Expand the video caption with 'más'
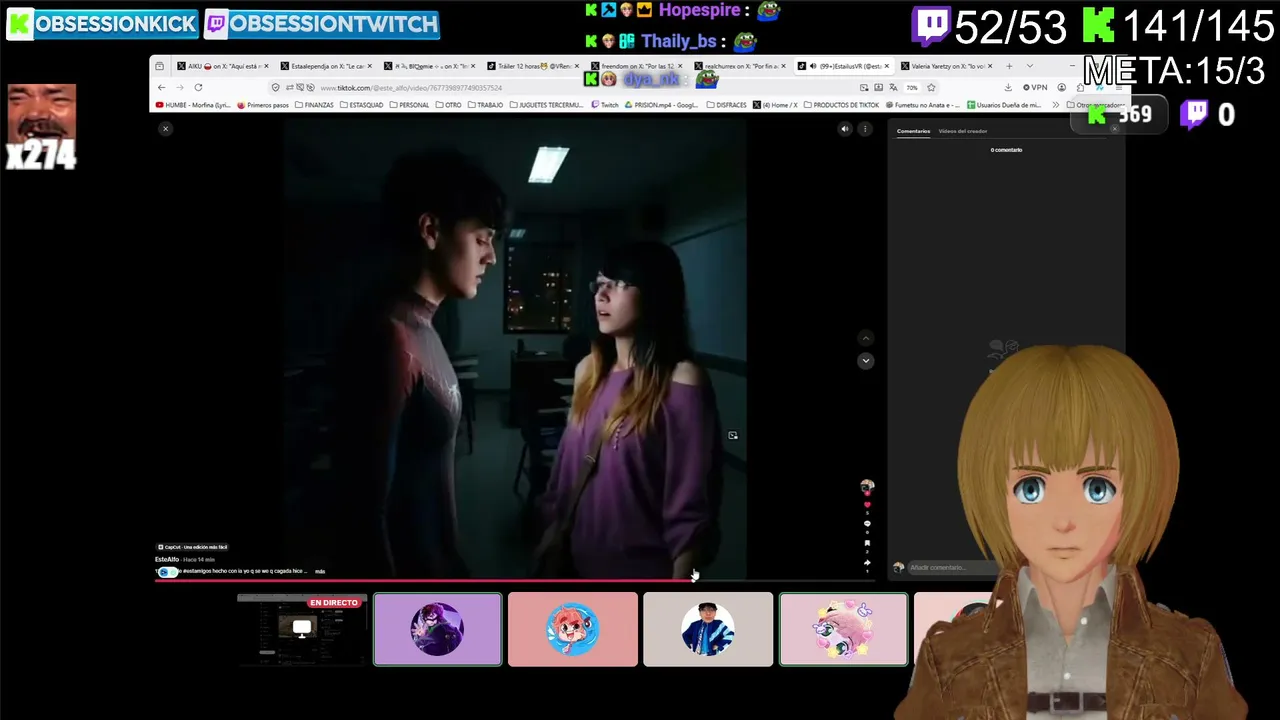The height and width of the screenshot is (720, 1280). pos(320,571)
